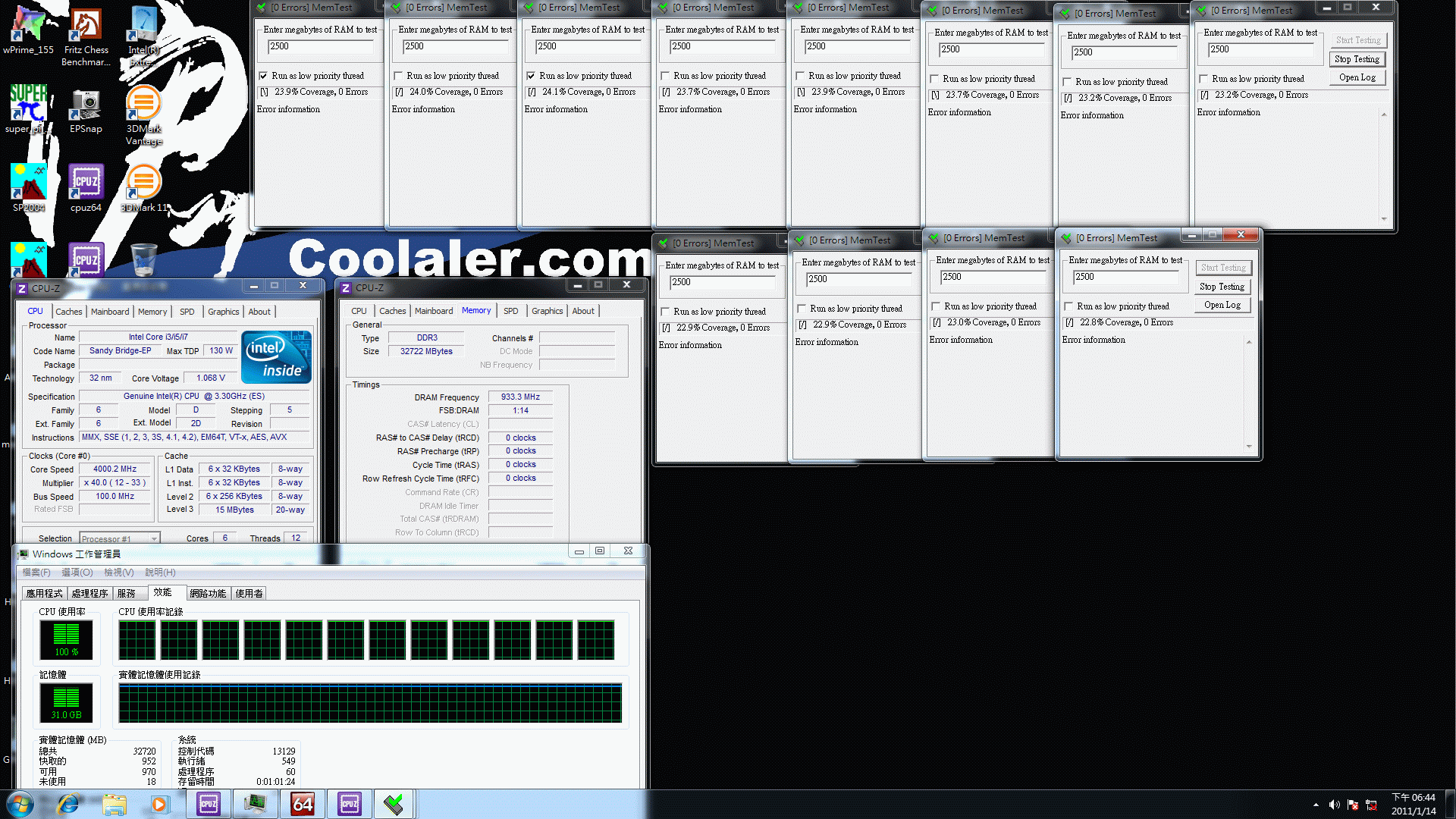Open Windows Media Player taskbar icon
The image size is (1456, 819).
[159, 804]
